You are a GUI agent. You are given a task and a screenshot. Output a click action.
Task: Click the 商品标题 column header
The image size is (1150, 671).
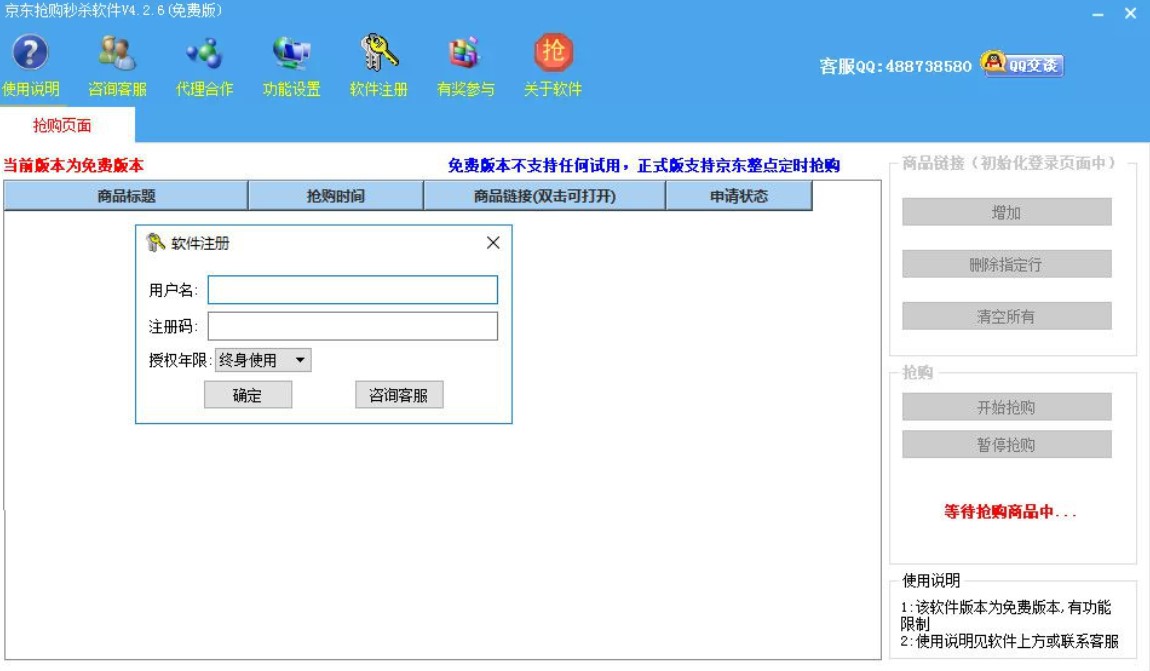pos(126,196)
